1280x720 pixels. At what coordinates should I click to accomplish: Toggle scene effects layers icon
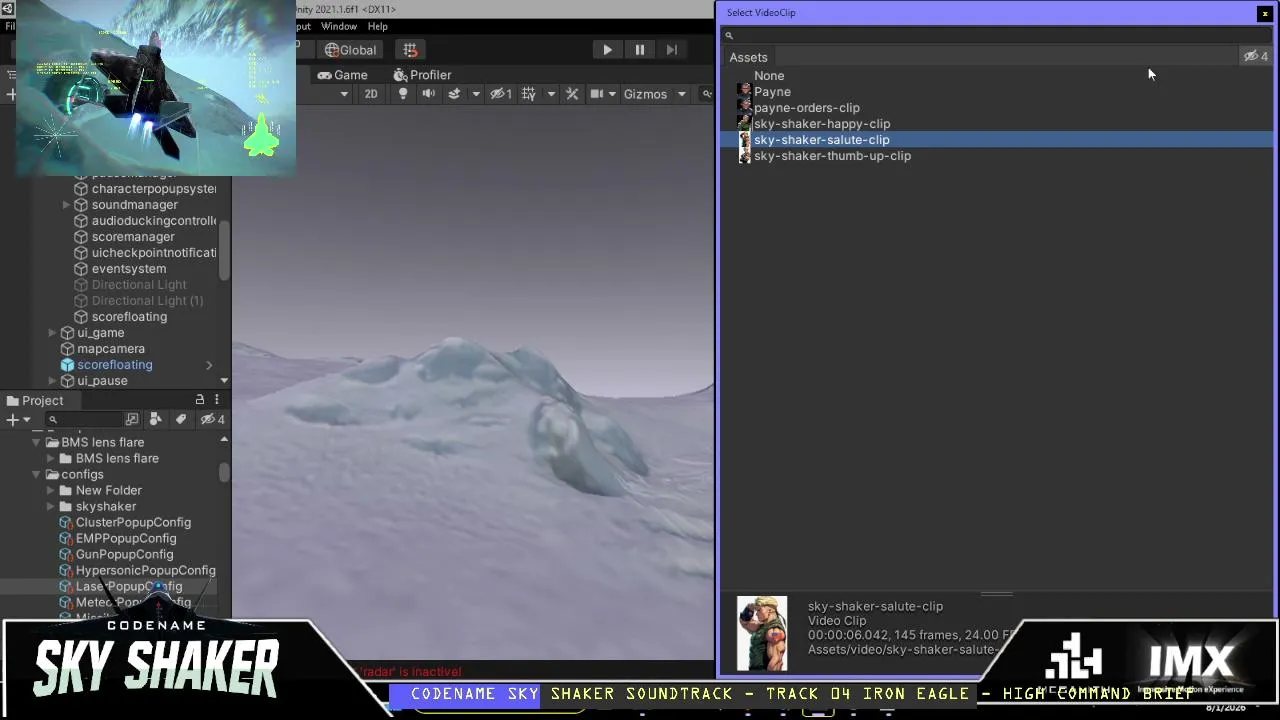point(454,94)
